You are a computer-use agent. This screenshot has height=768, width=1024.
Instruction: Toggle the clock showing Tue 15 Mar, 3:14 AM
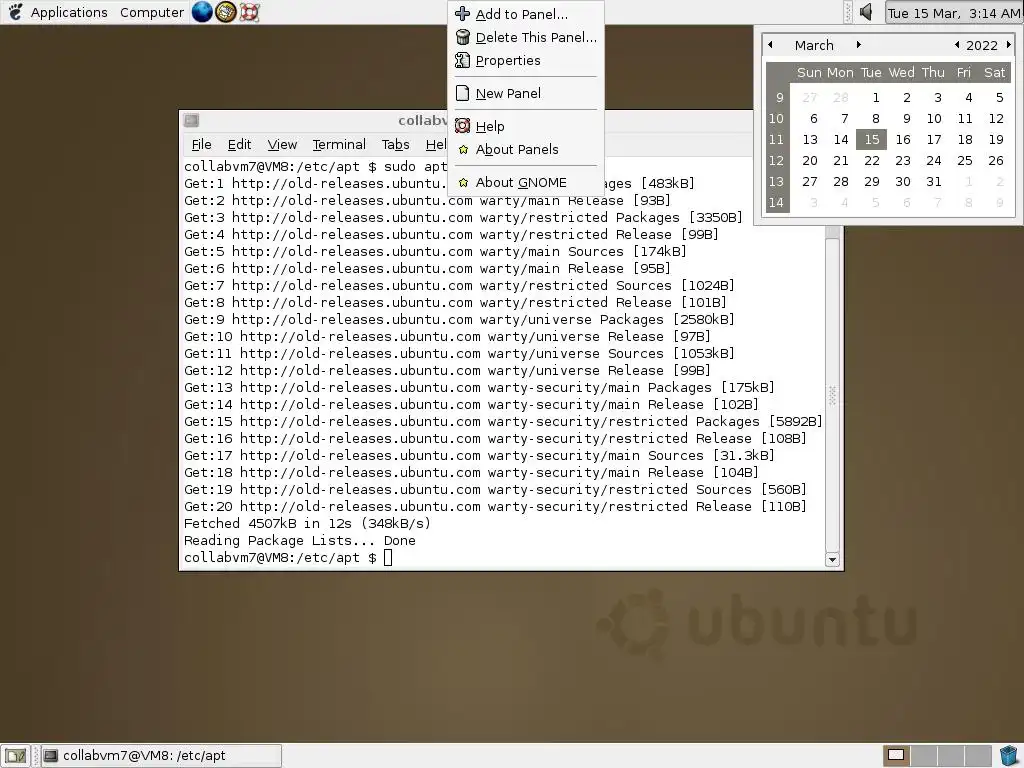click(x=953, y=12)
